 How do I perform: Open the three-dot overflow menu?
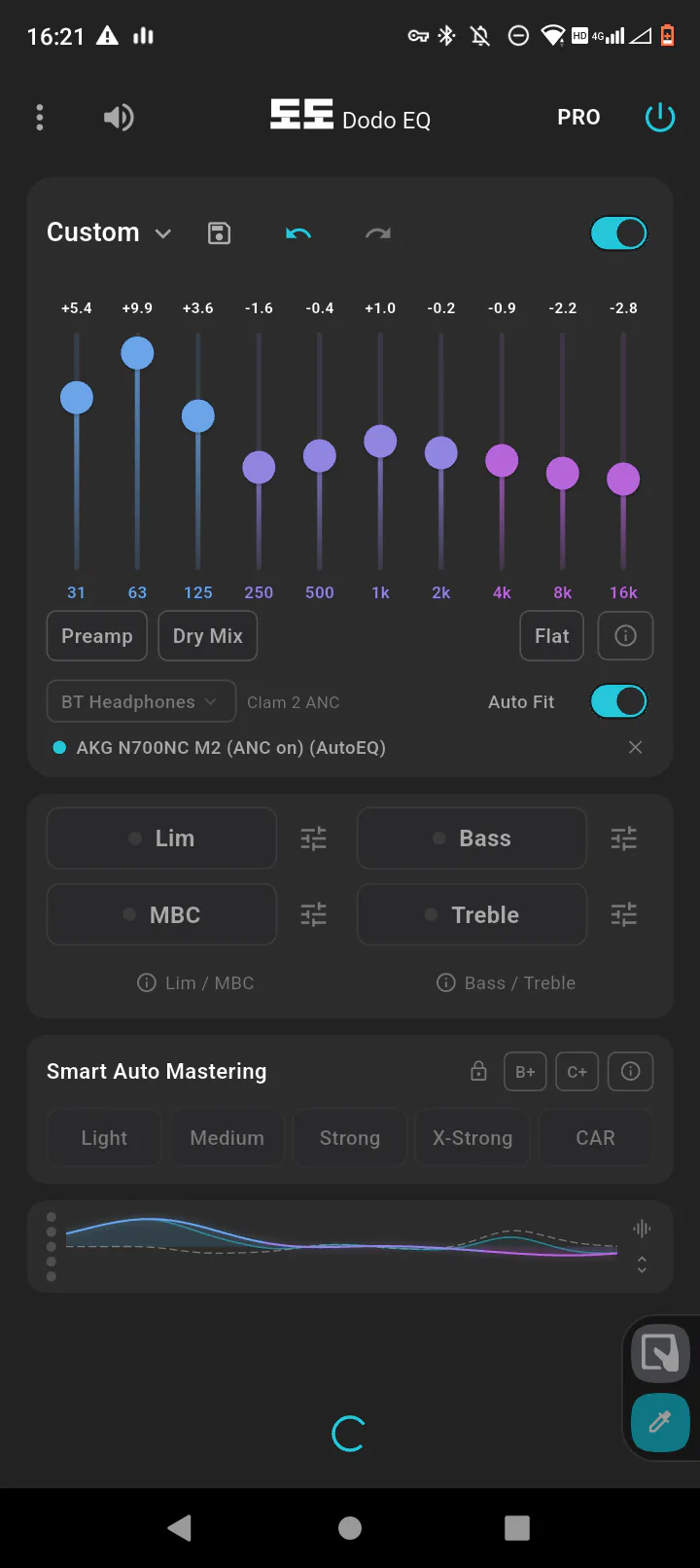click(40, 118)
